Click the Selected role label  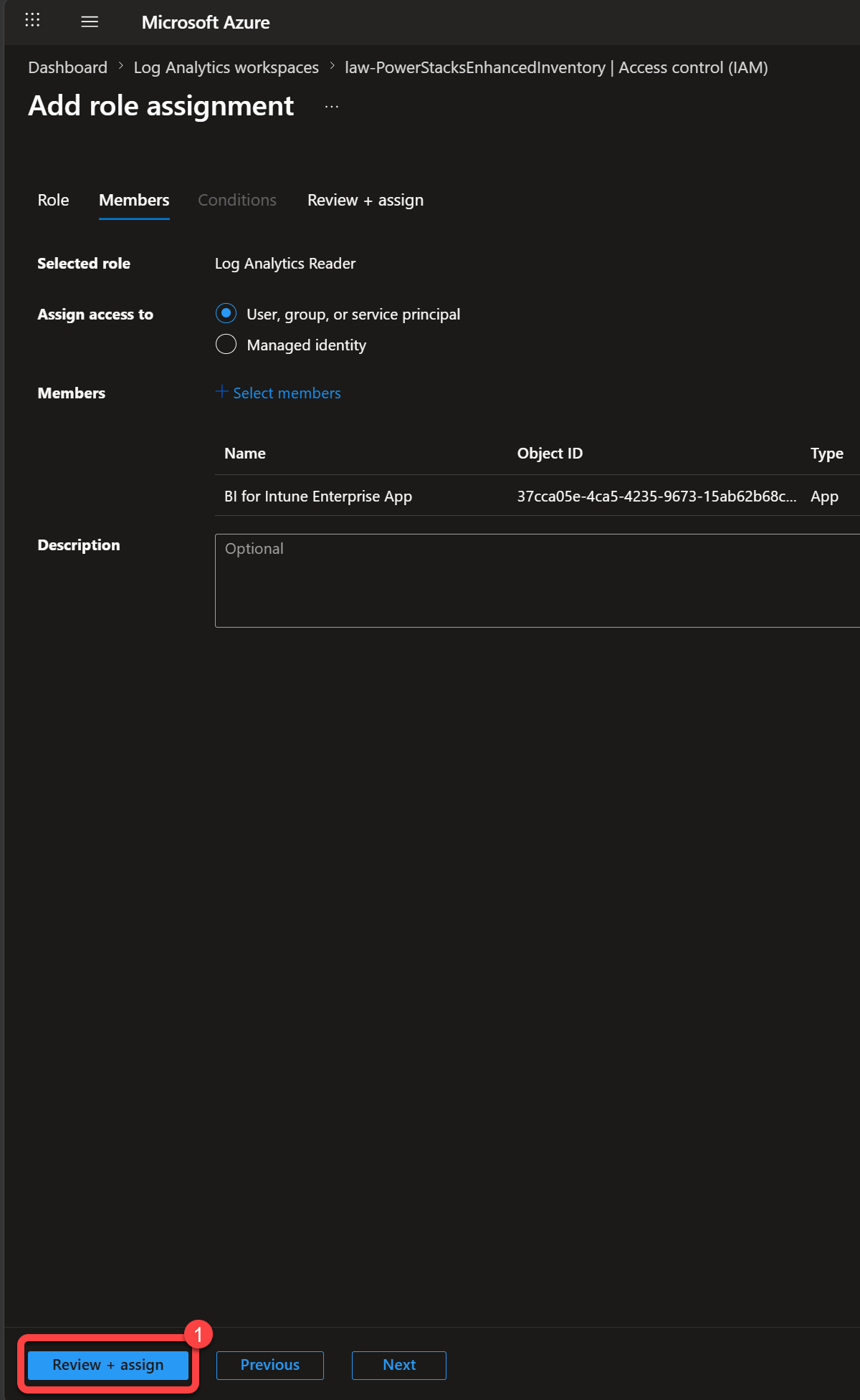point(84,263)
